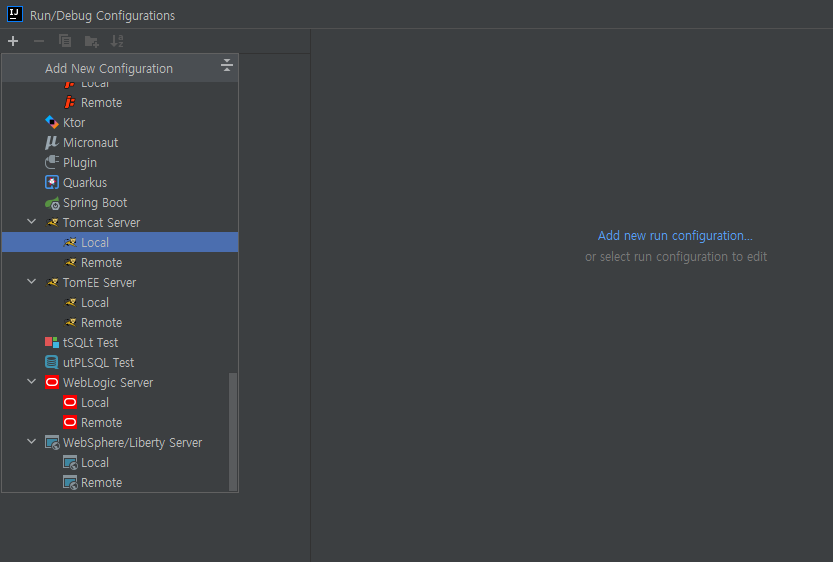Click the minus Remove Configuration icon
The image size is (833, 562).
(39, 41)
